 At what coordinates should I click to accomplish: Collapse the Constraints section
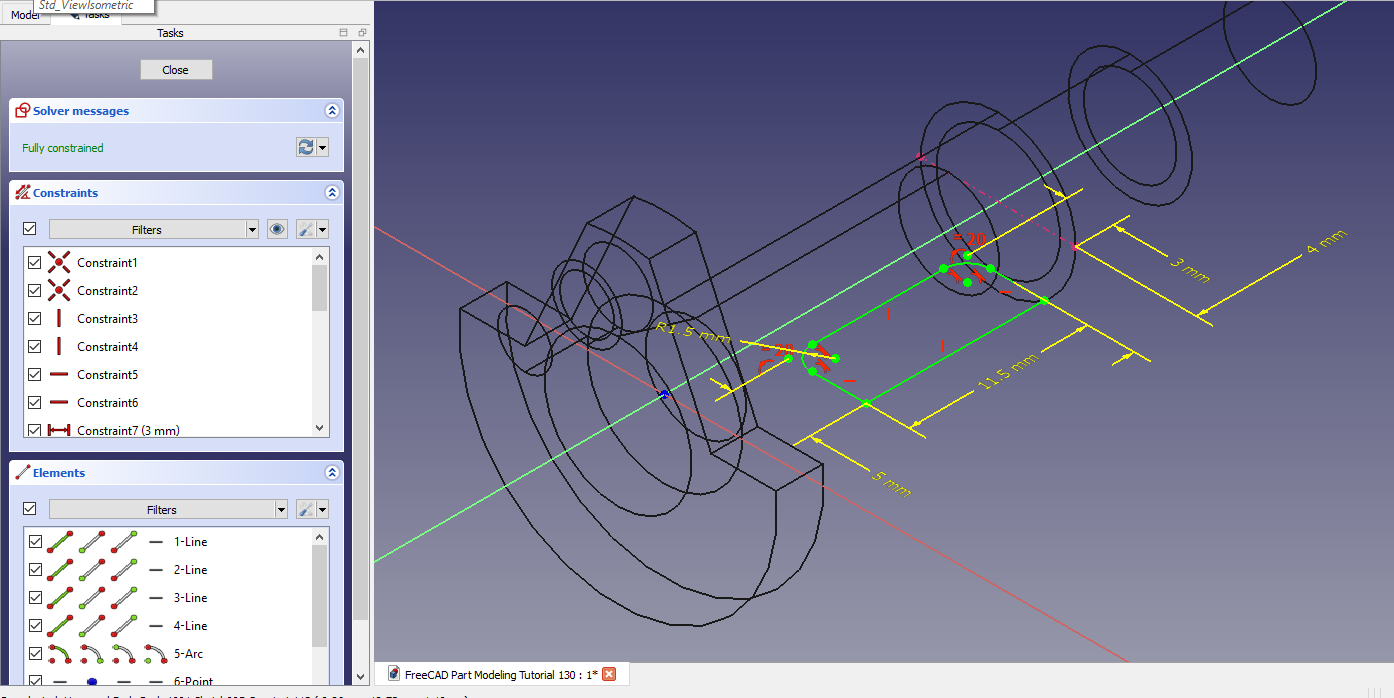pyautogui.click(x=332, y=193)
